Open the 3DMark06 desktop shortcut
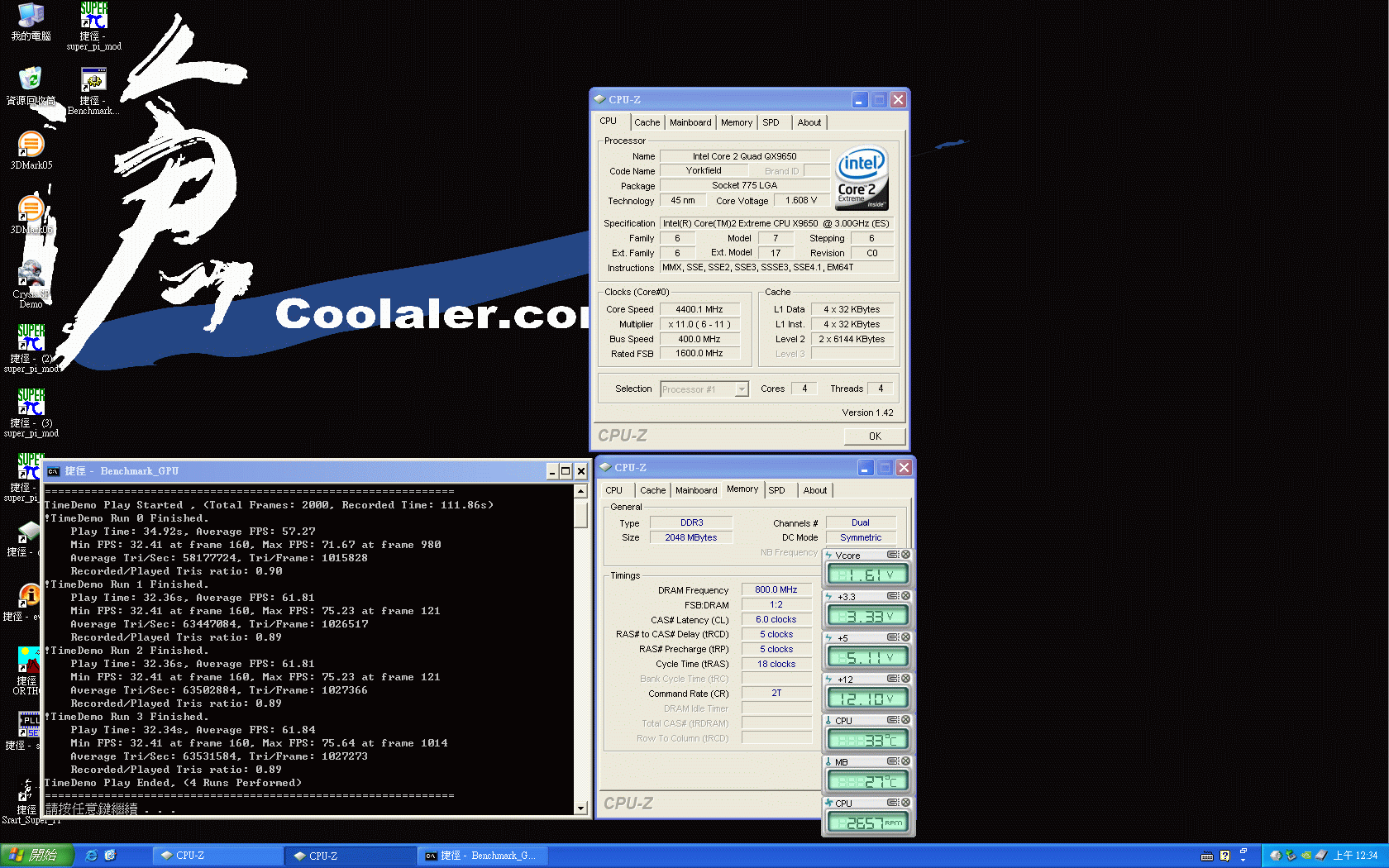The image size is (1389, 868). 31,215
